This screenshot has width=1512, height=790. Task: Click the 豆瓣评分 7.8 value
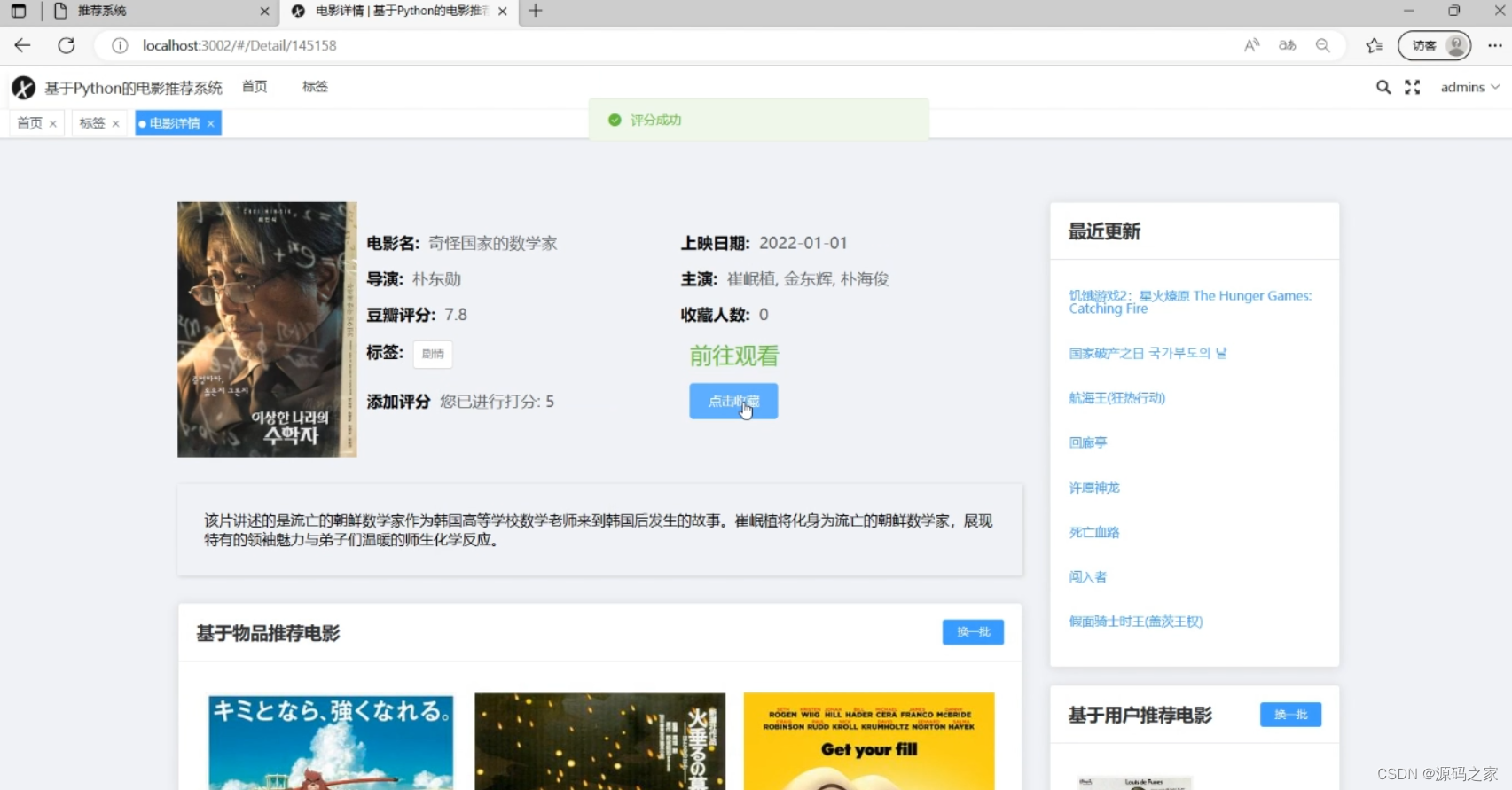[456, 315]
